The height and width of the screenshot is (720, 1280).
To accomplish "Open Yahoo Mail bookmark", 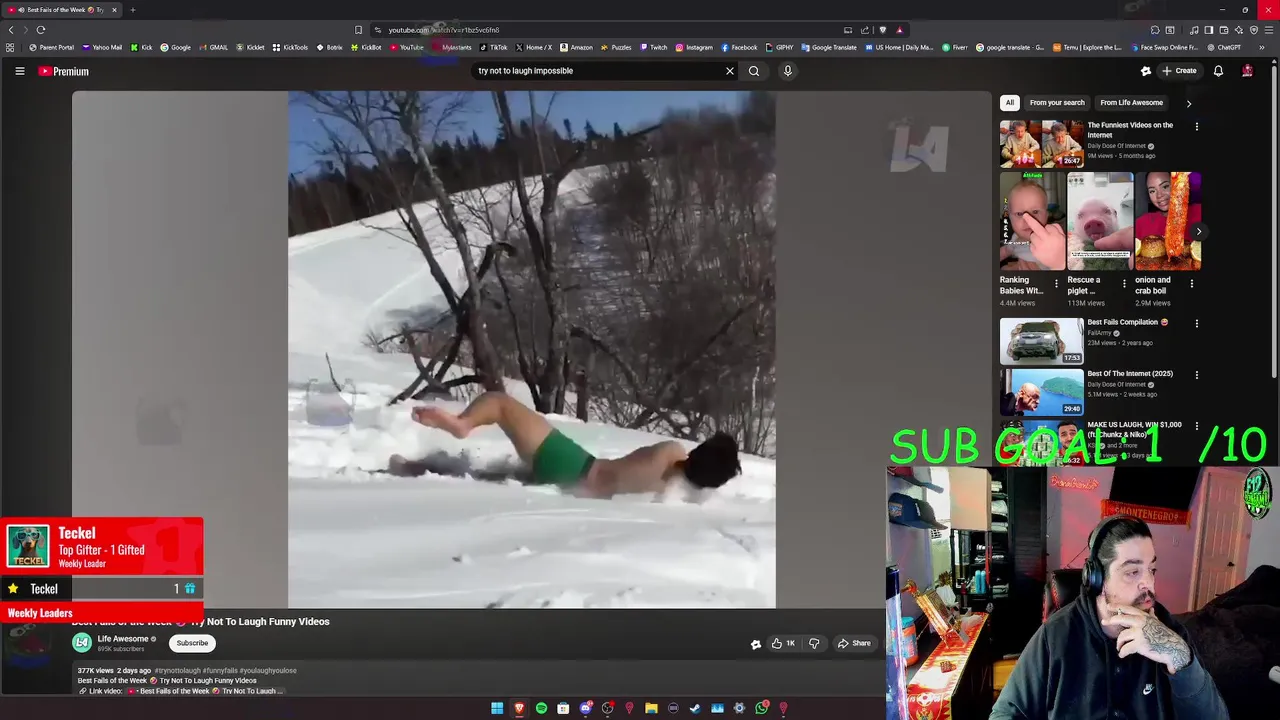I will (102, 47).
